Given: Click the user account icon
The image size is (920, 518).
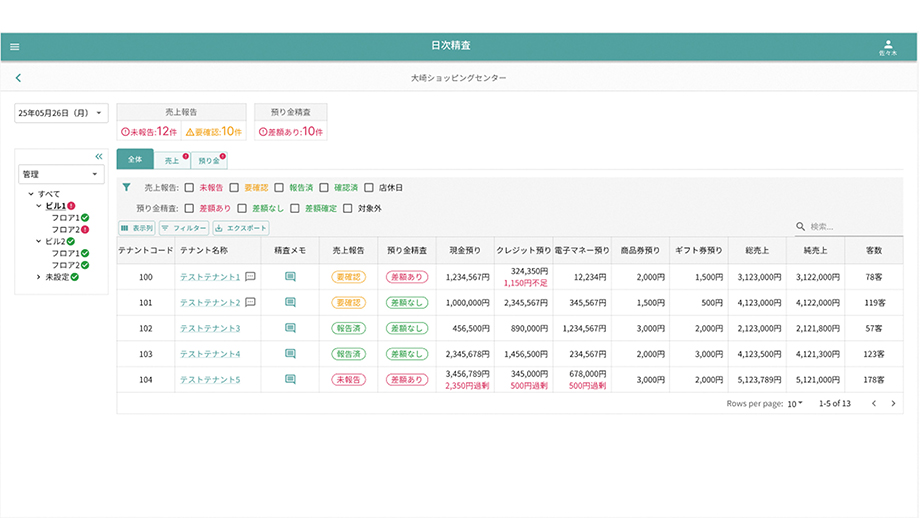Looking at the screenshot, I should tap(887, 44).
